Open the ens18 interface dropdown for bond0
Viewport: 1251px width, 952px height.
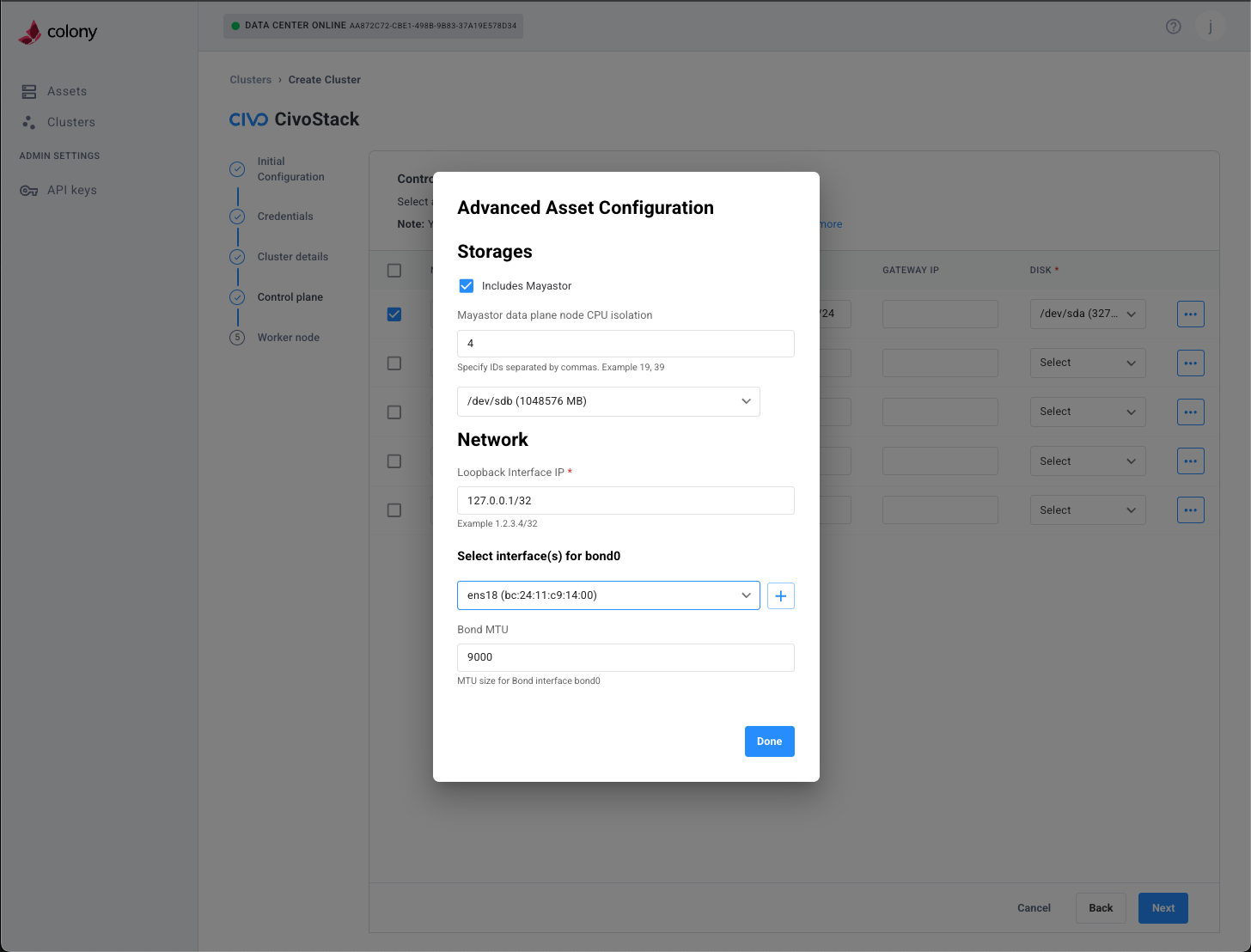coord(608,595)
